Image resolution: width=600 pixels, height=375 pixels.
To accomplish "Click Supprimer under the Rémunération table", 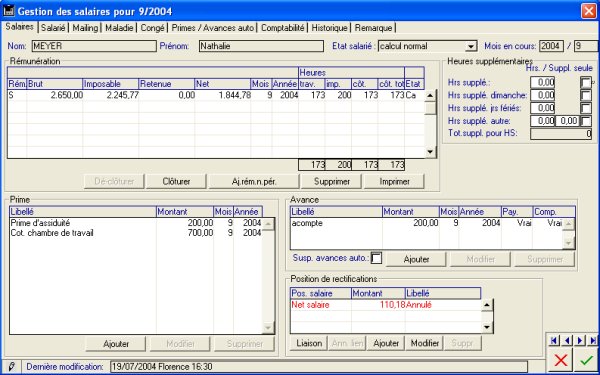I will pyautogui.click(x=331, y=181).
